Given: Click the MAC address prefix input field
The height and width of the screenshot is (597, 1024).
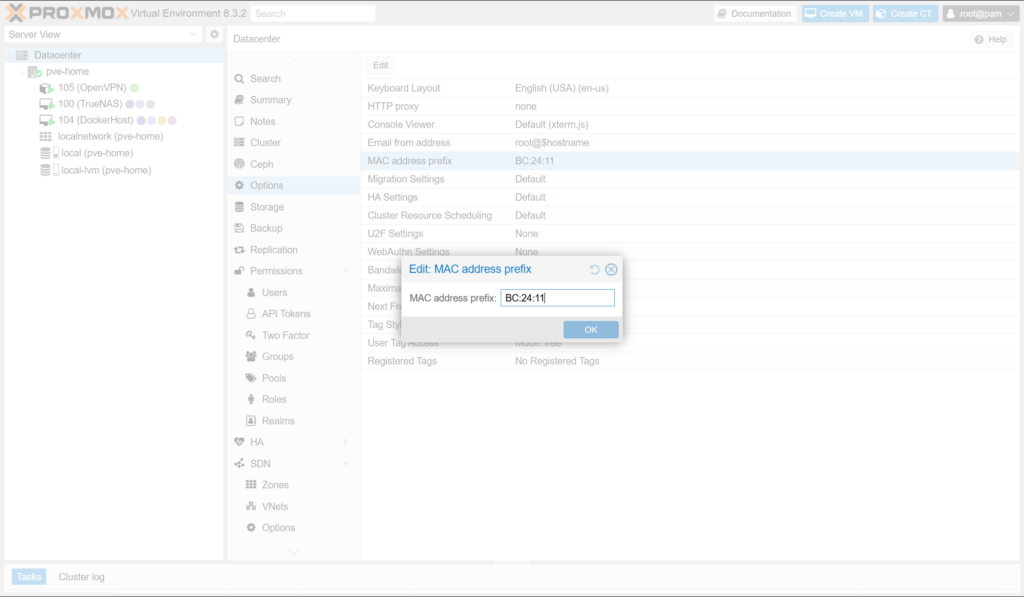Looking at the screenshot, I should point(557,298).
